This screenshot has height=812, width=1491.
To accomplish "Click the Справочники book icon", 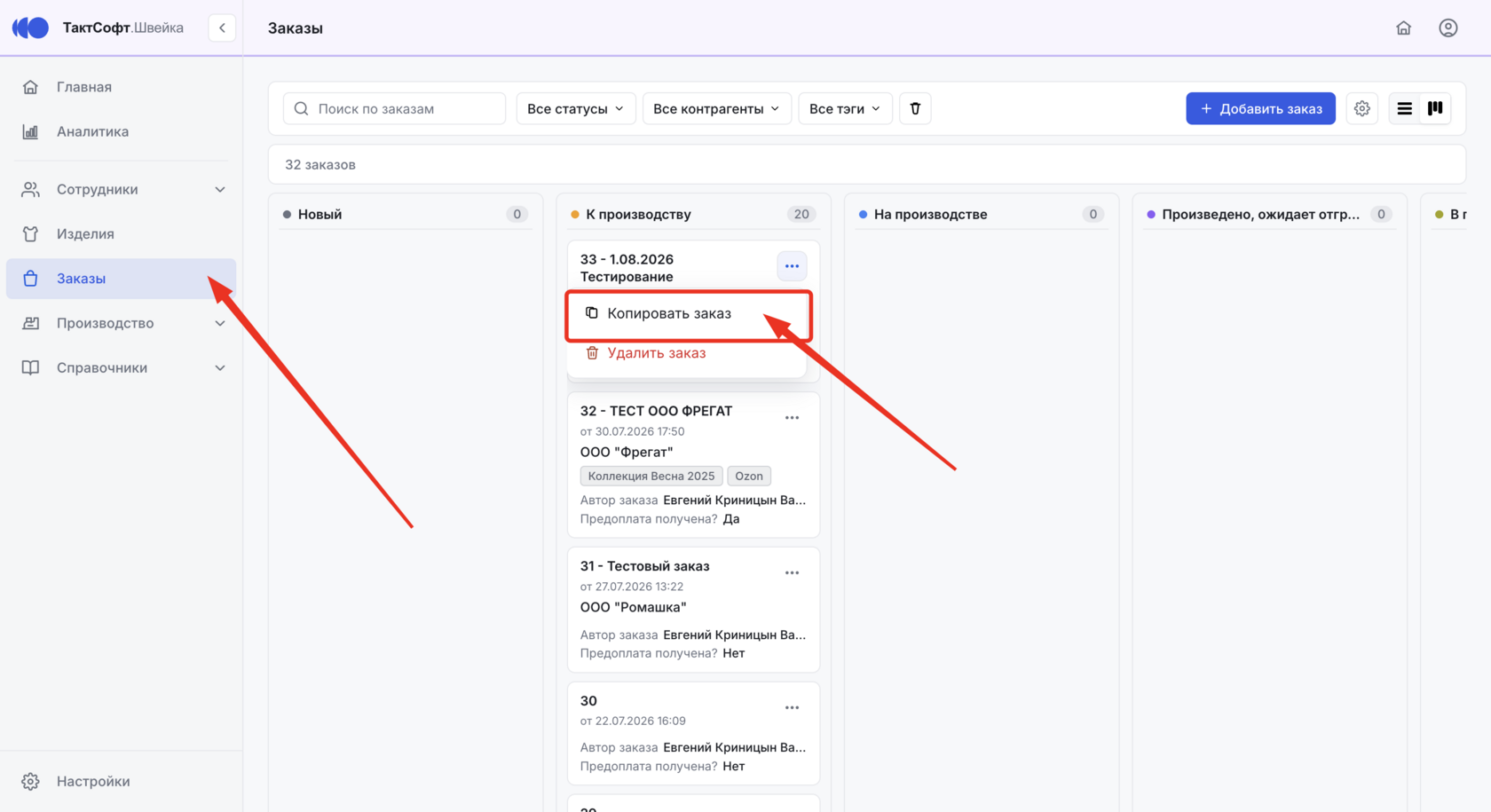I will coord(31,367).
